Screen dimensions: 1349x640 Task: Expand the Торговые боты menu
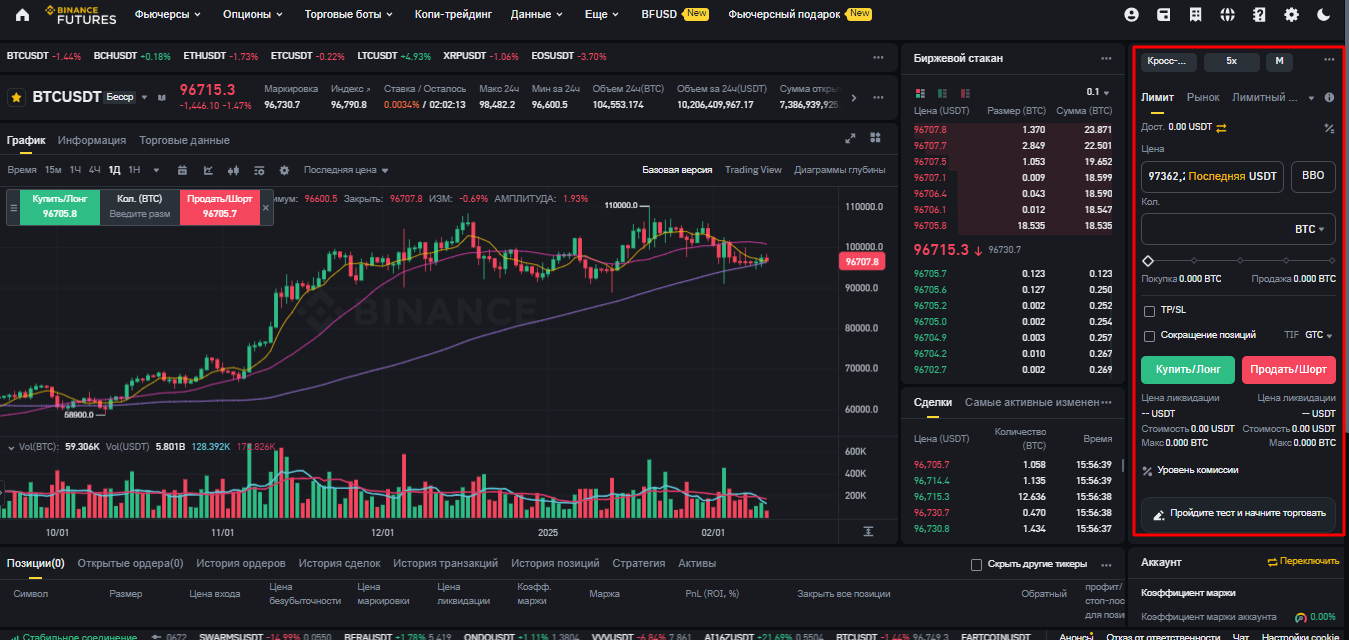click(347, 15)
